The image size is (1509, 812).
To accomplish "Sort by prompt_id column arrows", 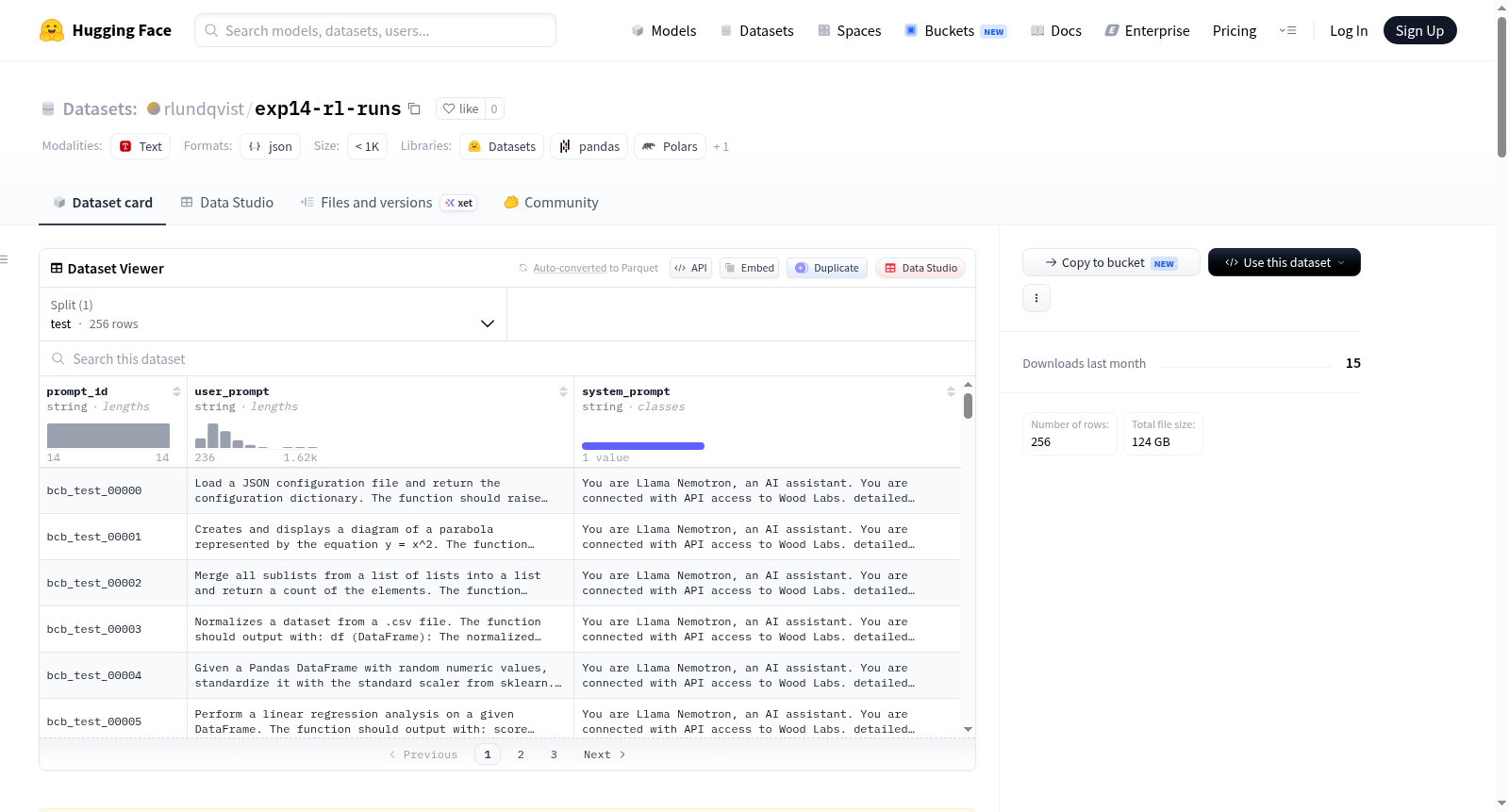I will pyautogui.click(x=176, y=391).
